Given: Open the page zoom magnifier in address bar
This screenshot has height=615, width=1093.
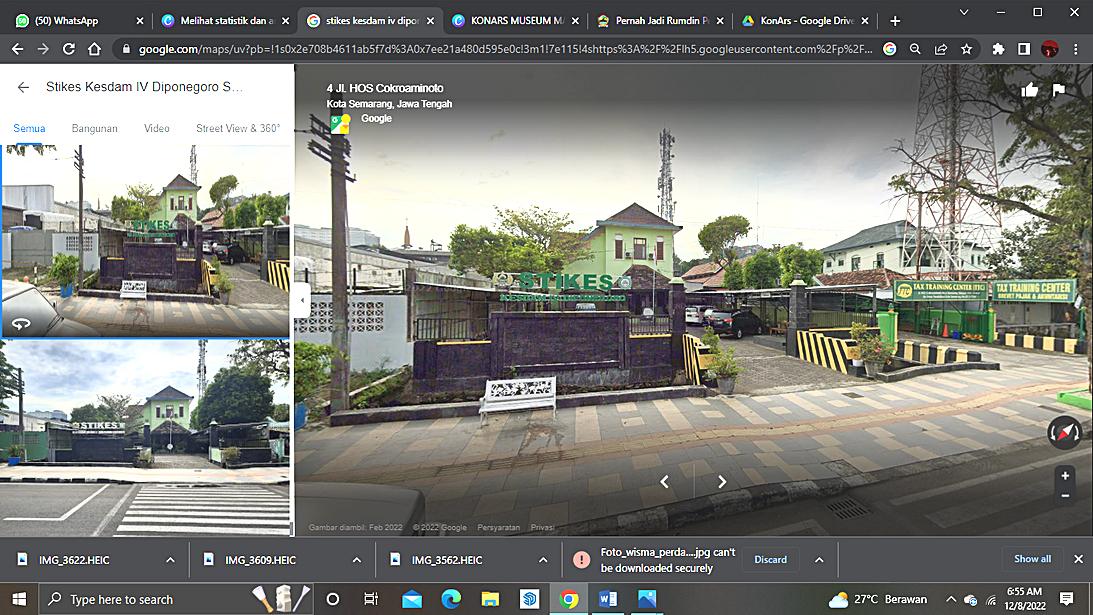Looking at the screenshot, I should click(915, 49).
